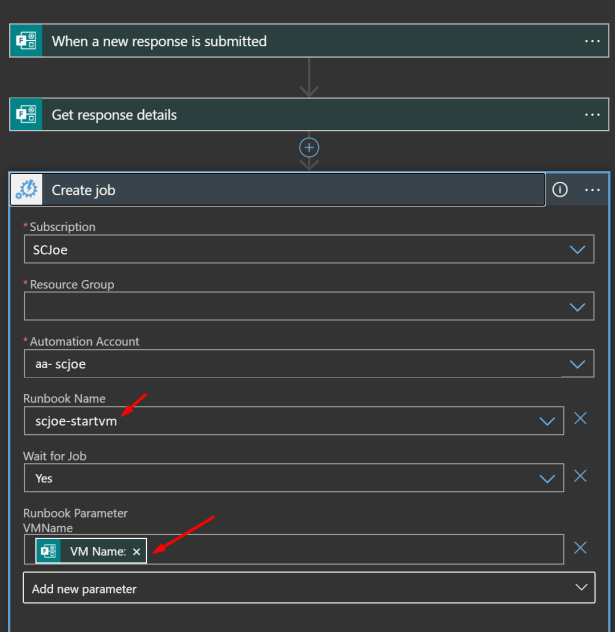Open the Get response details ellipsis menu
Viewport: 615px width, 632px height.
(x=592, y=115)
